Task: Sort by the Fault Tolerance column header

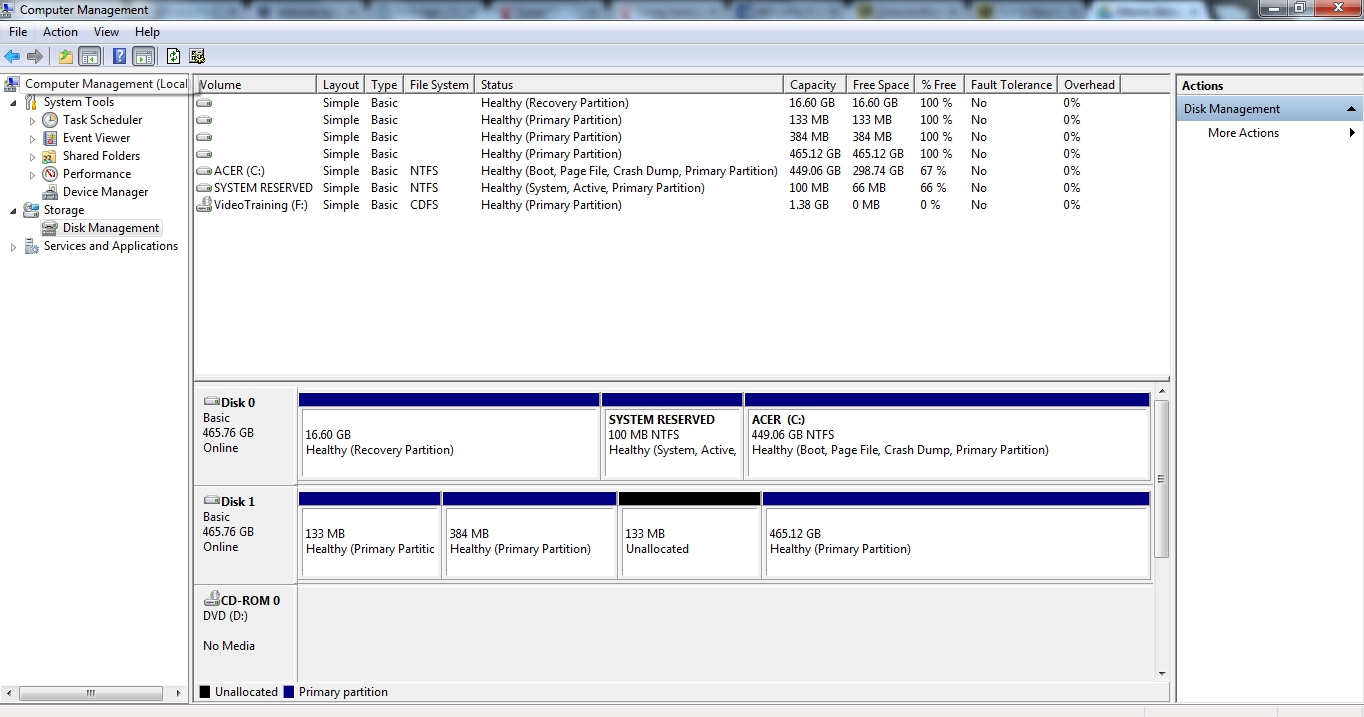Action: [1011, 85]
